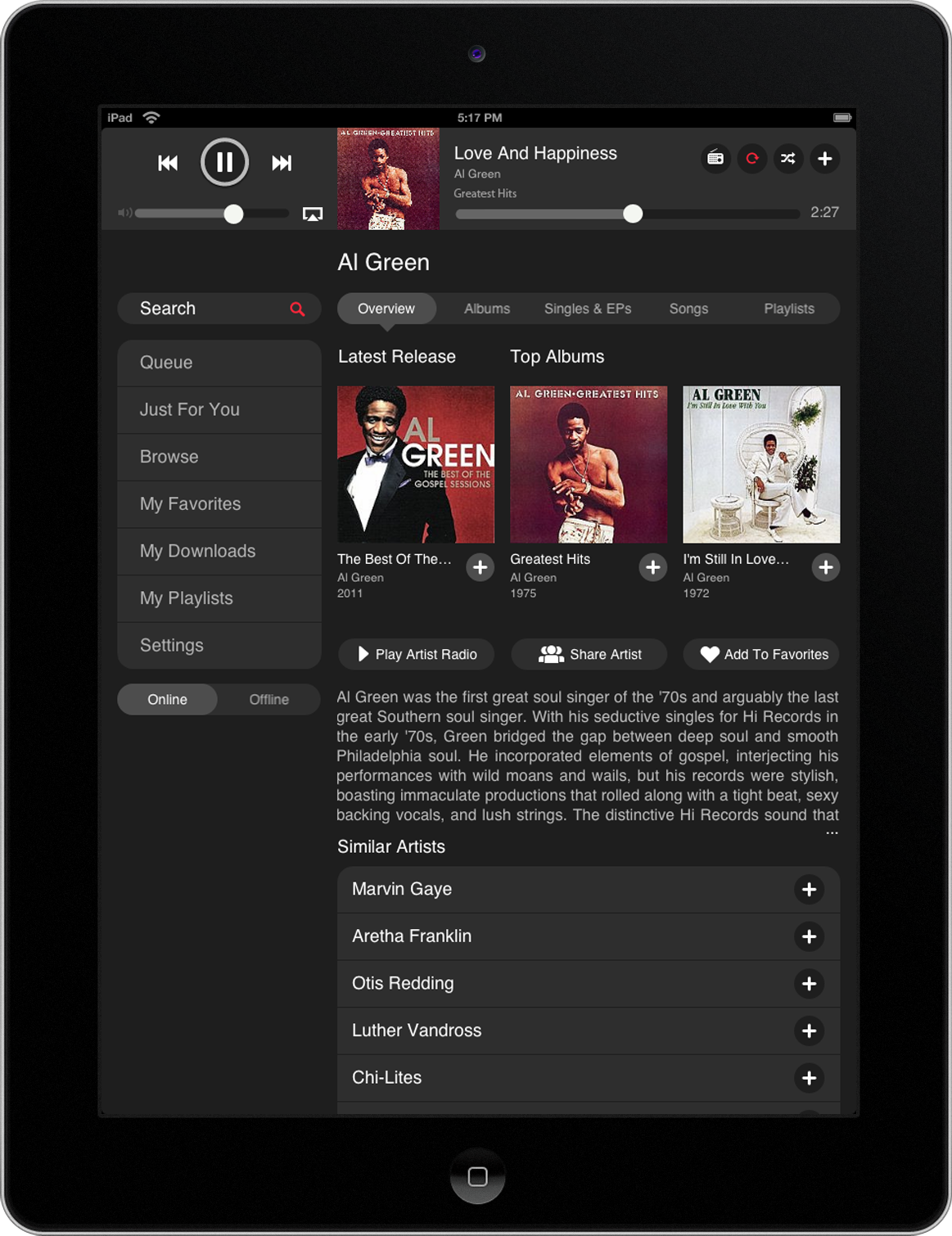This screenshot has width=952, height=1236.
Task: Tap Love And Happiness song title
Action: click(535, 154)
